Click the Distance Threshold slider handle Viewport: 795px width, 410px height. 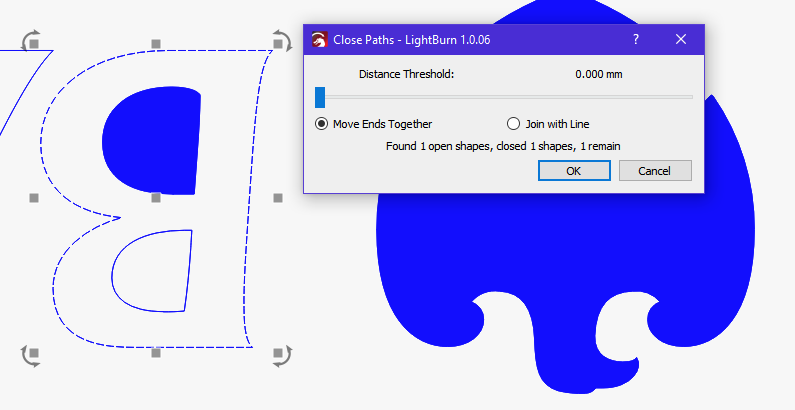320,97
